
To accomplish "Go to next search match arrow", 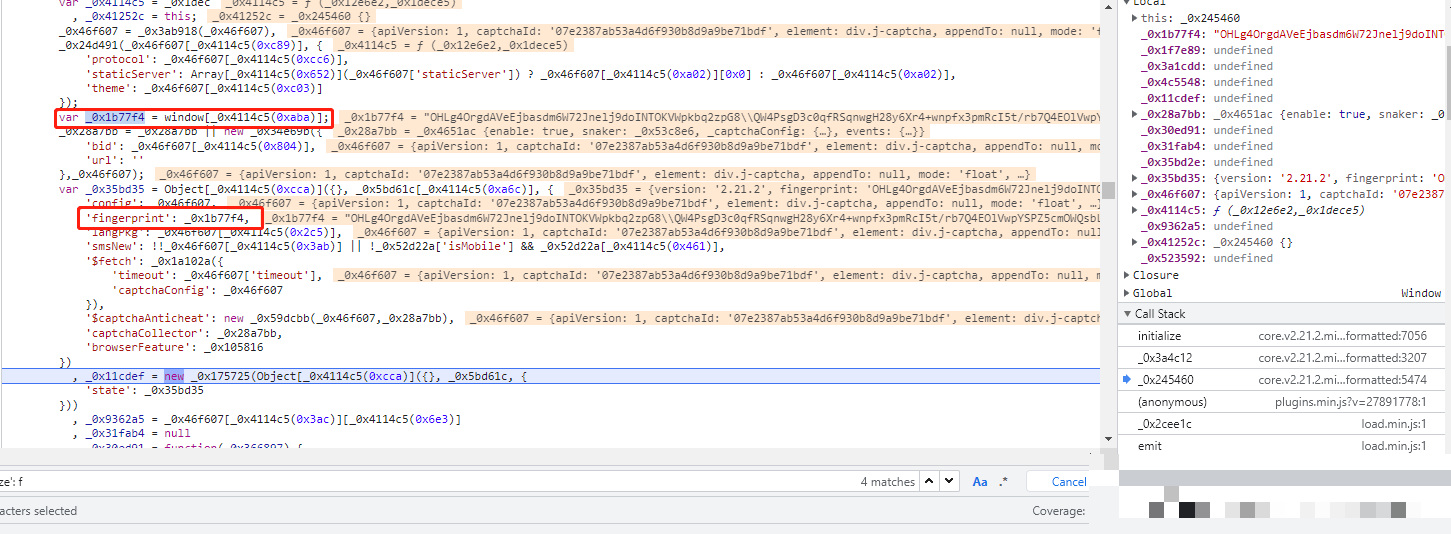I will 947,481.
